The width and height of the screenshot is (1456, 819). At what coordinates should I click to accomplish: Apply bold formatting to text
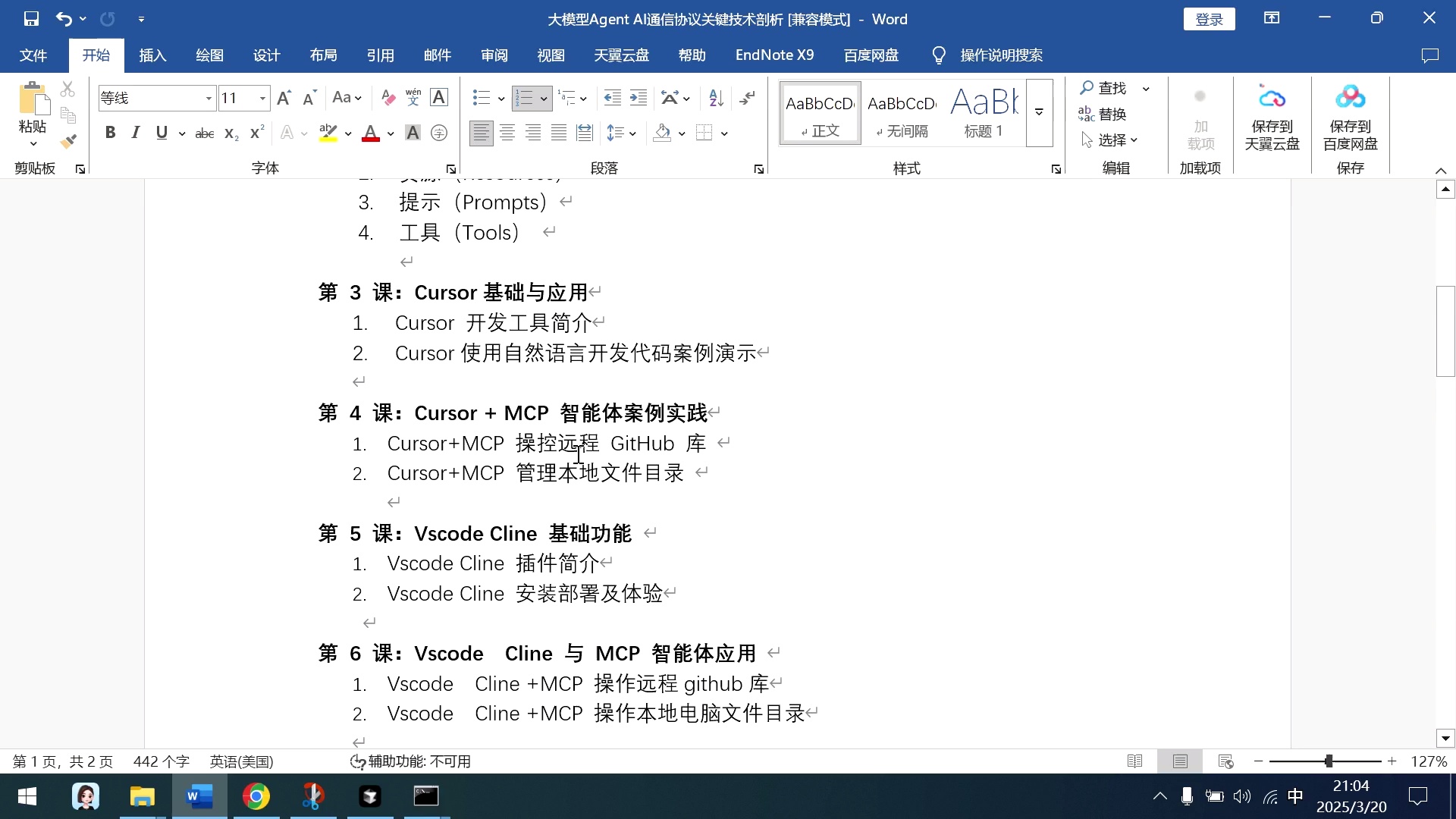click(x=111, y=133)
